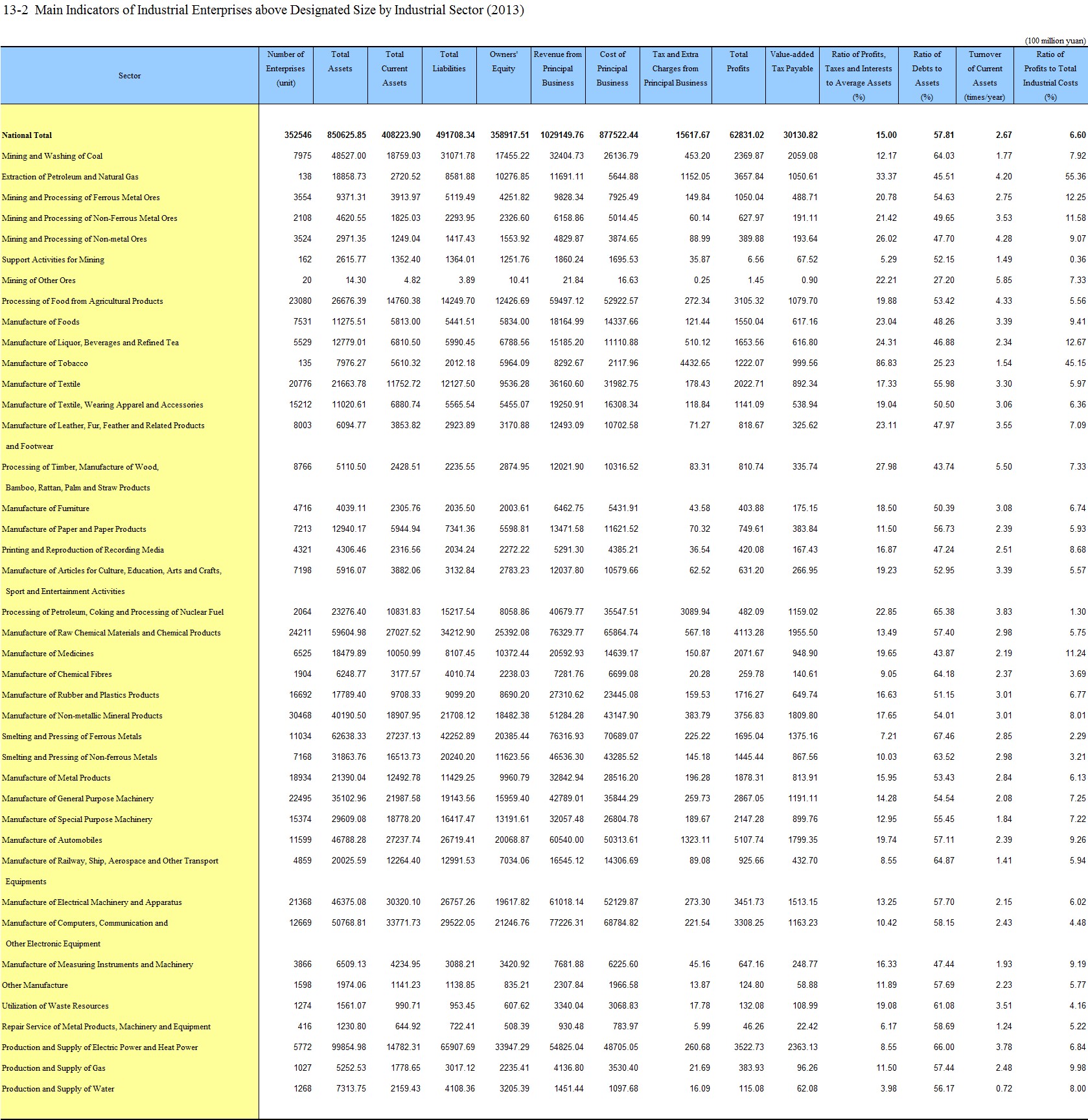Click 'Utilization of Waste Resources' row label
Viewport: 1088px width, 1120px height.
[x=55, y=1006]
